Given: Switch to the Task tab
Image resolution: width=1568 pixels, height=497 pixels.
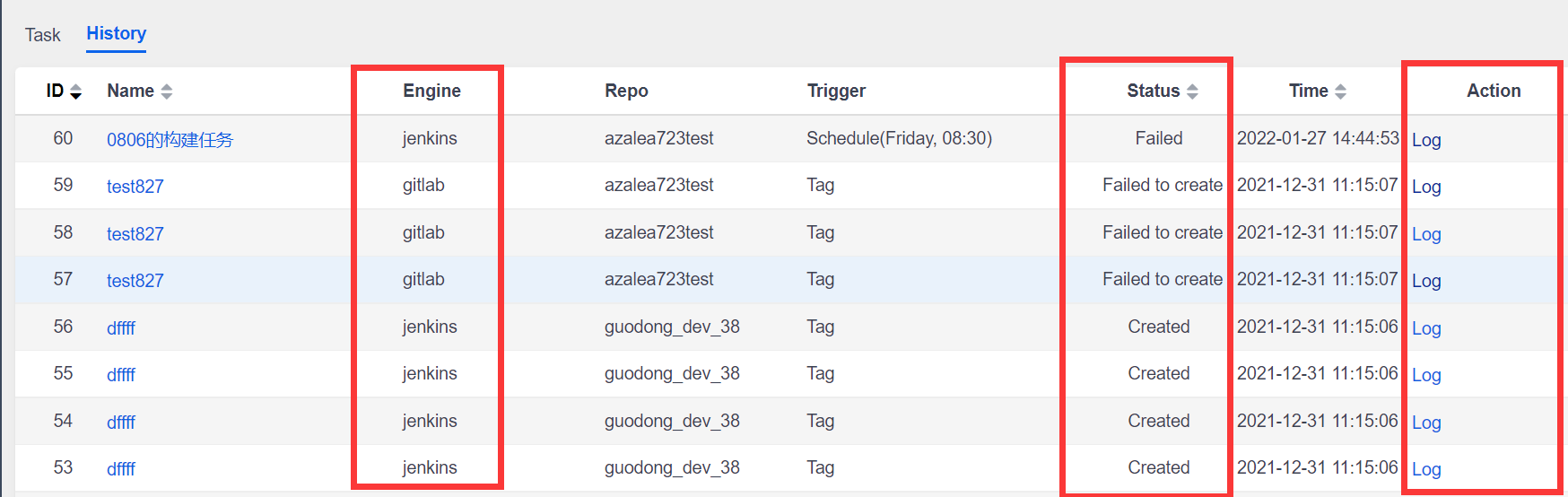Looking at the screenshot, I should tap(42, 35).
